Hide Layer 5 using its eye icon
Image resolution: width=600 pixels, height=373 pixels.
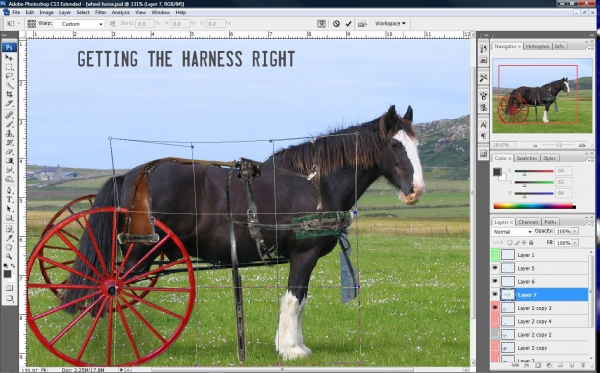point(495,268)
